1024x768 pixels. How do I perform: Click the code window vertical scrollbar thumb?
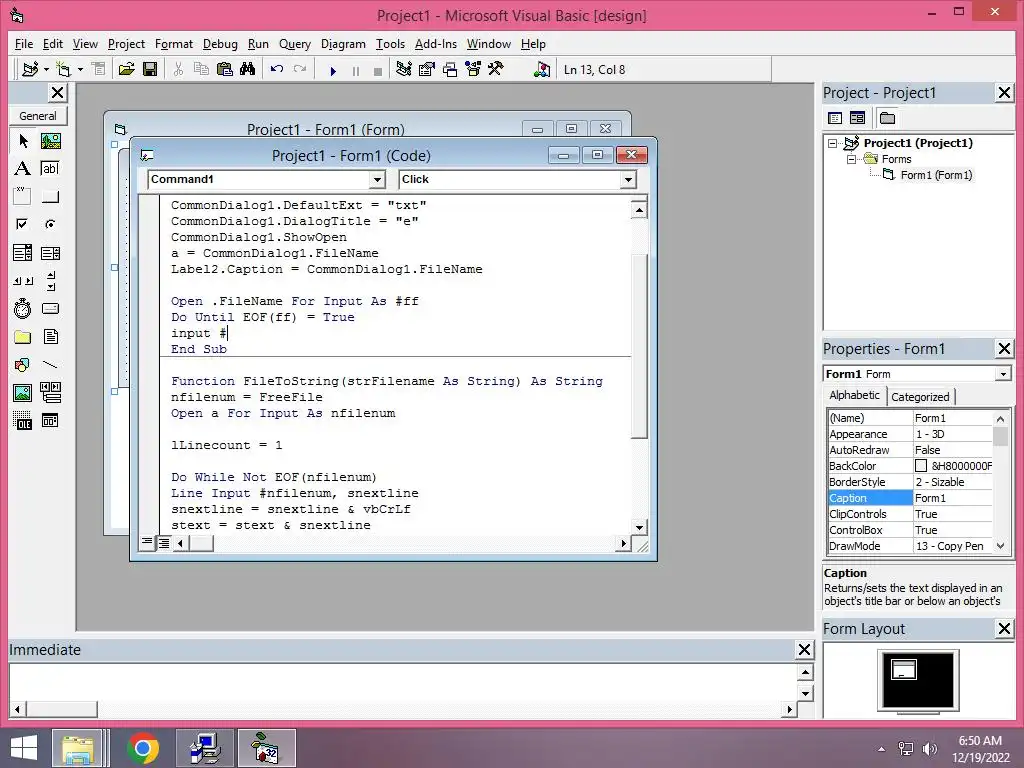(x=640, y=346)
